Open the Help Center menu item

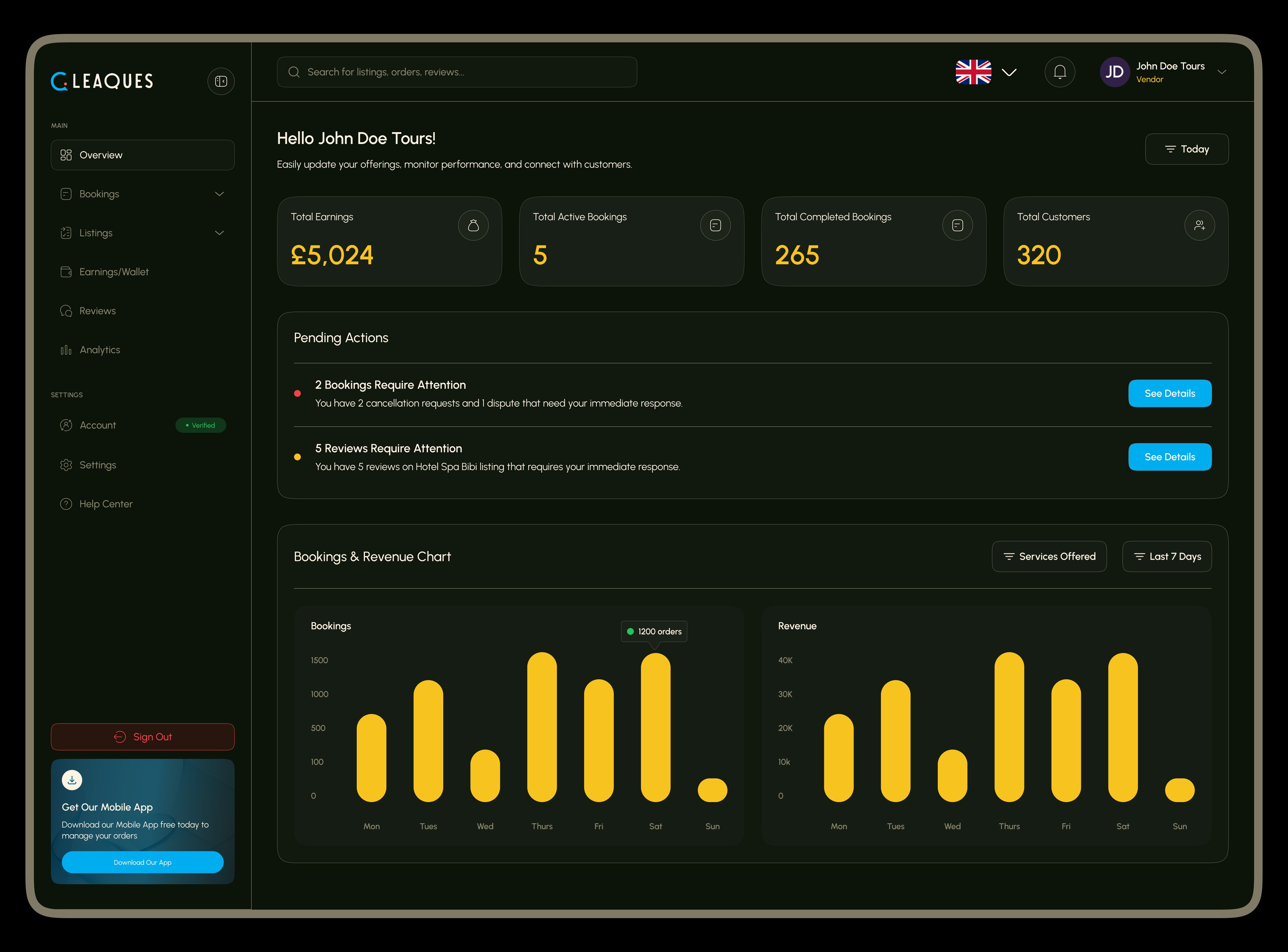[142, 504]
